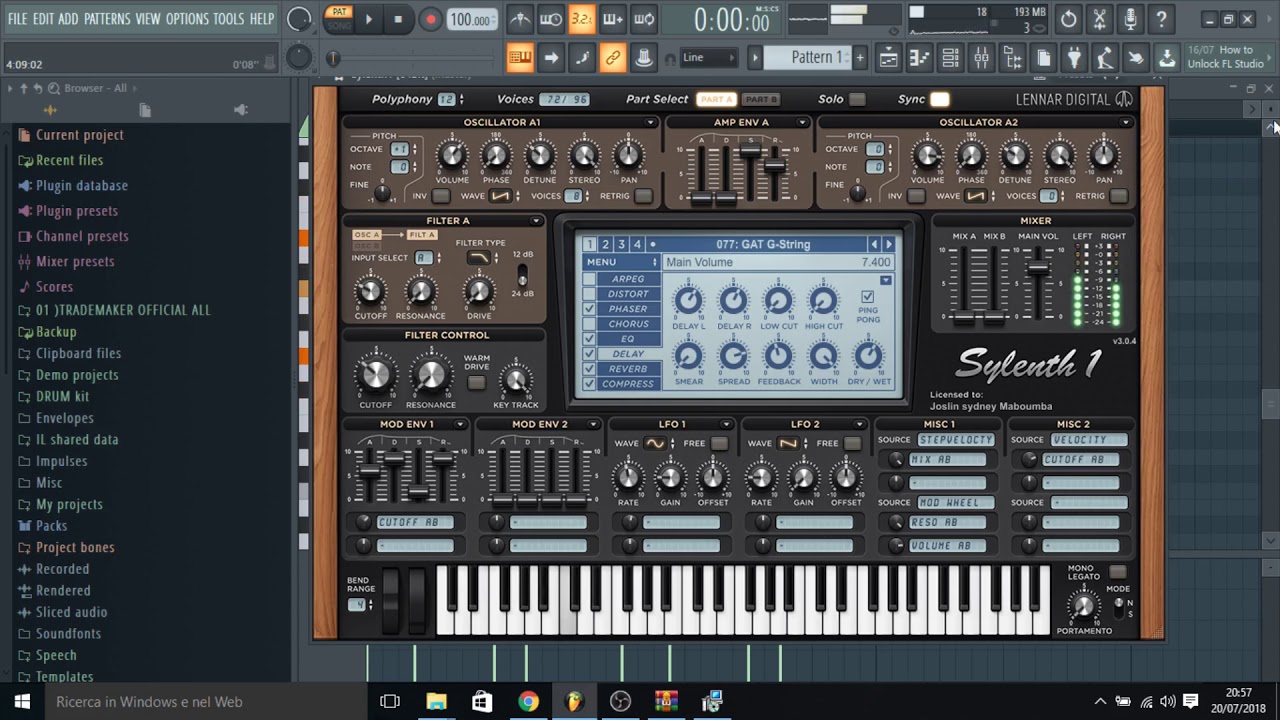This screenshot has width=1280, height=720.
Task: Toggle the LFO 1 FREE switch
Action: click(720, 443)
